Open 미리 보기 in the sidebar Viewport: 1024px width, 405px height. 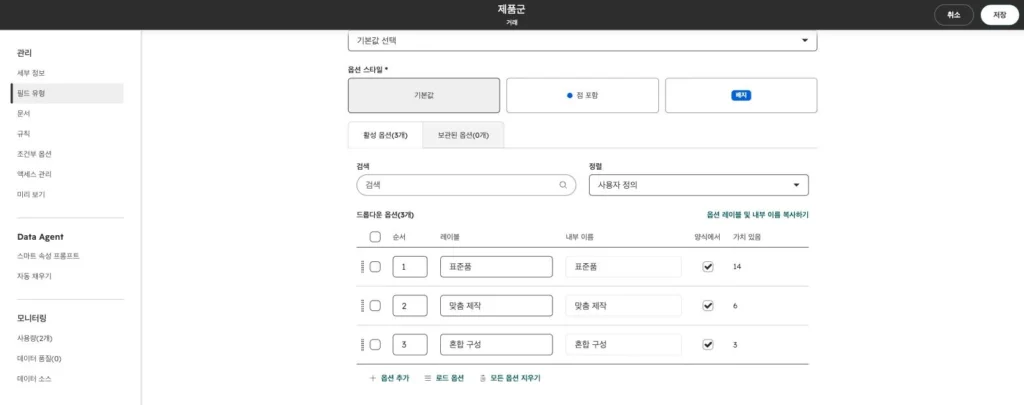coord(31,195)
